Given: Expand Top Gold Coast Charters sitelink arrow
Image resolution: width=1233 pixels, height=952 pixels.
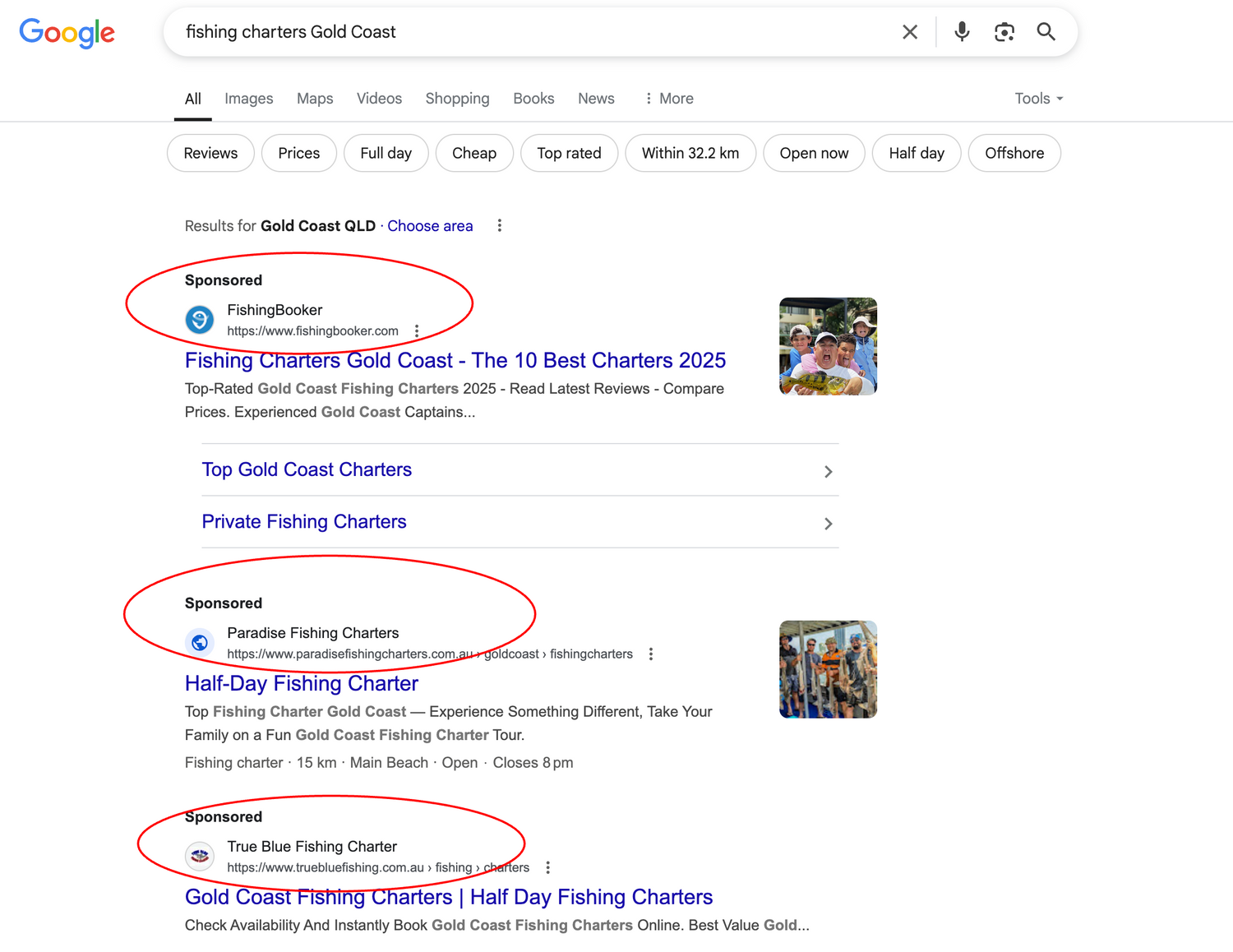Looking at the screenshot, I should tap(828, 471).
